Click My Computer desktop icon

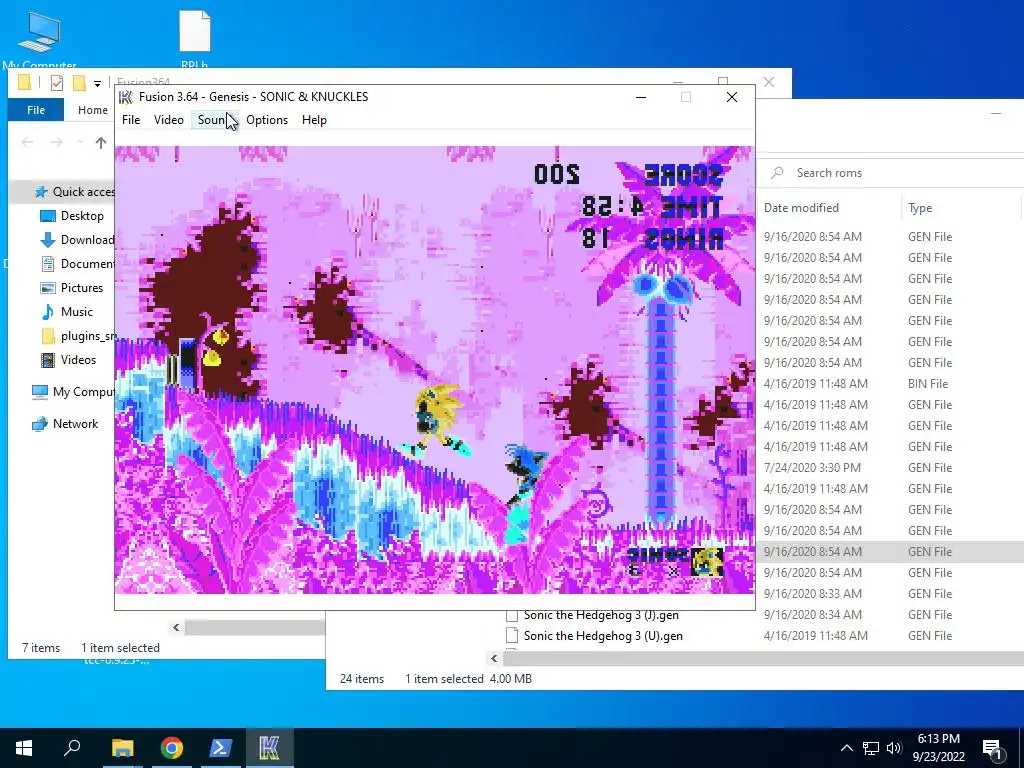39,40
